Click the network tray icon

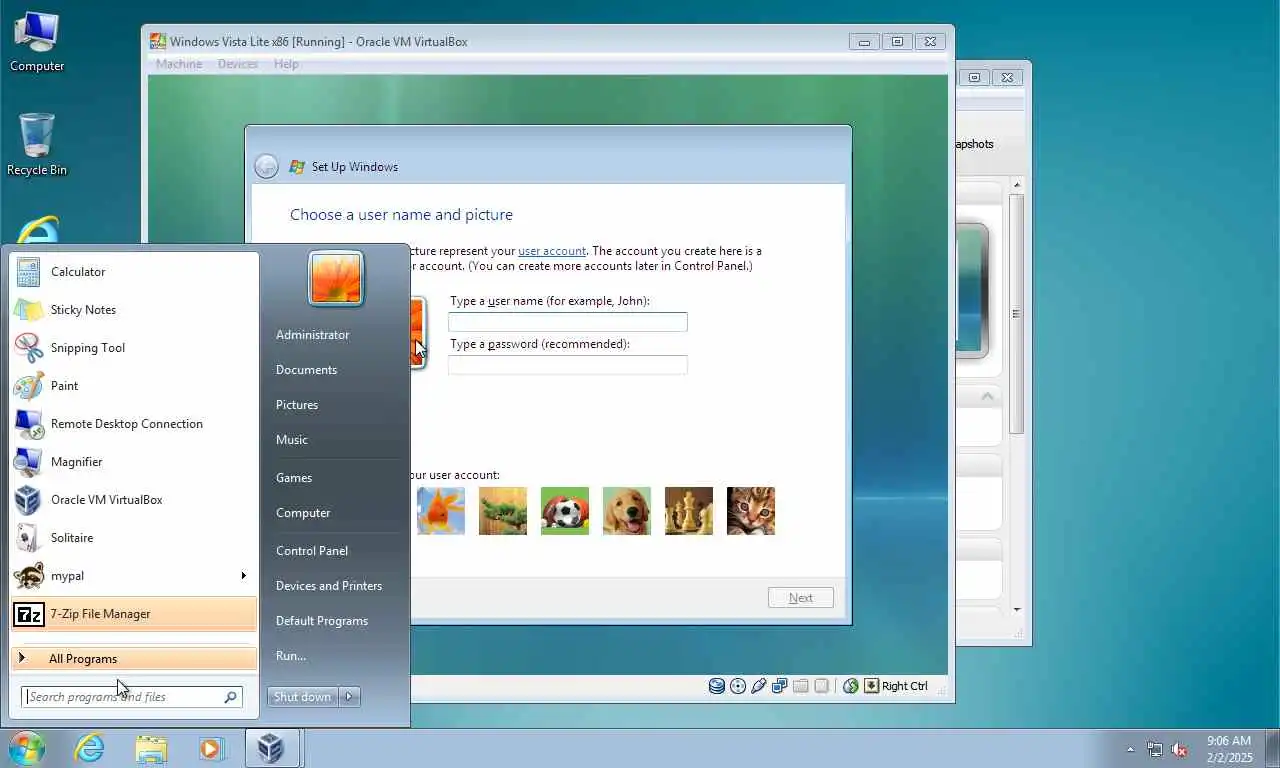1155,749
